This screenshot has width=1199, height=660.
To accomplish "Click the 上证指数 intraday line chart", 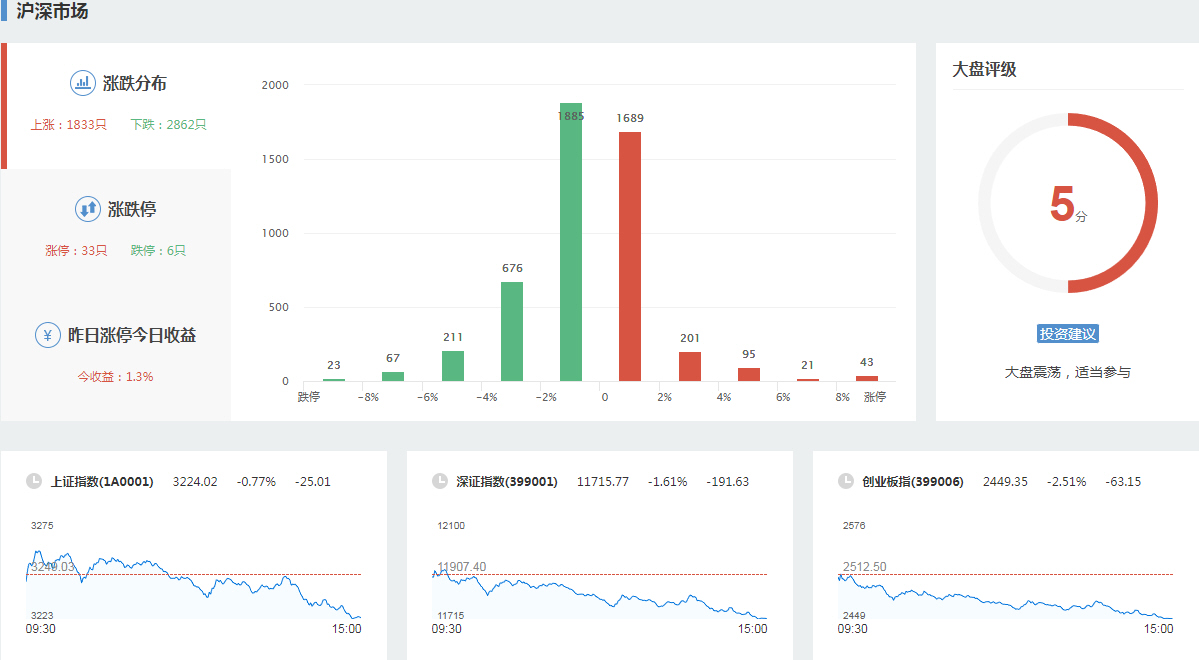I will [193, 580].
